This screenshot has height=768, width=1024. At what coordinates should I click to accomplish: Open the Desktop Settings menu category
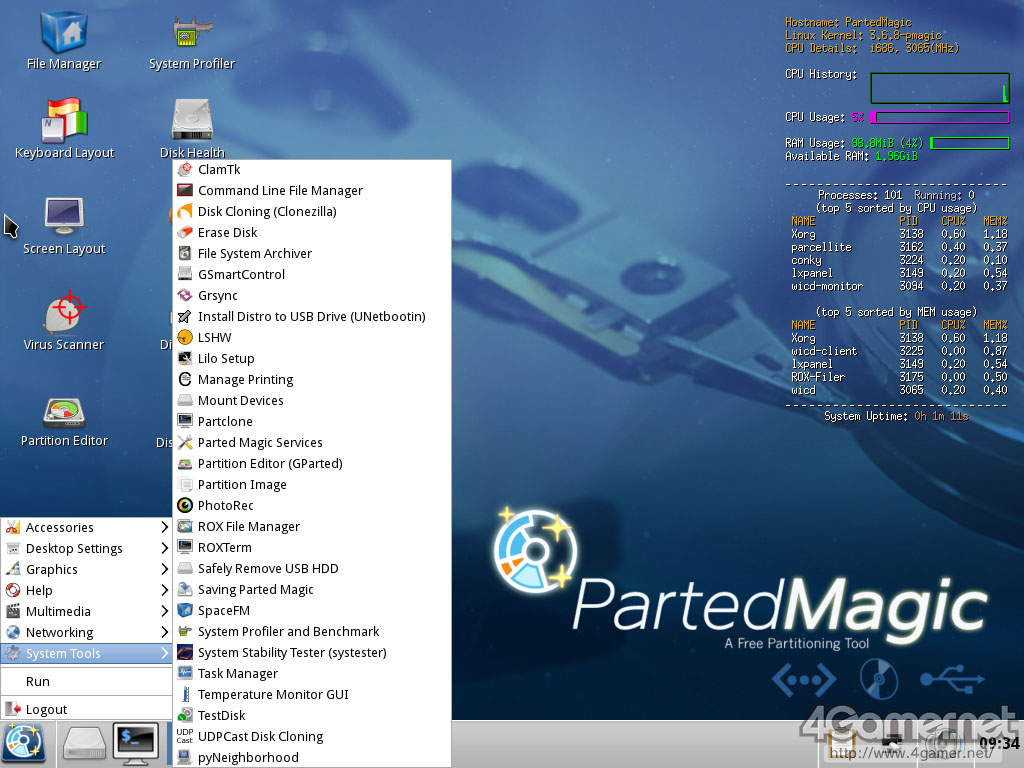point(86,548)
